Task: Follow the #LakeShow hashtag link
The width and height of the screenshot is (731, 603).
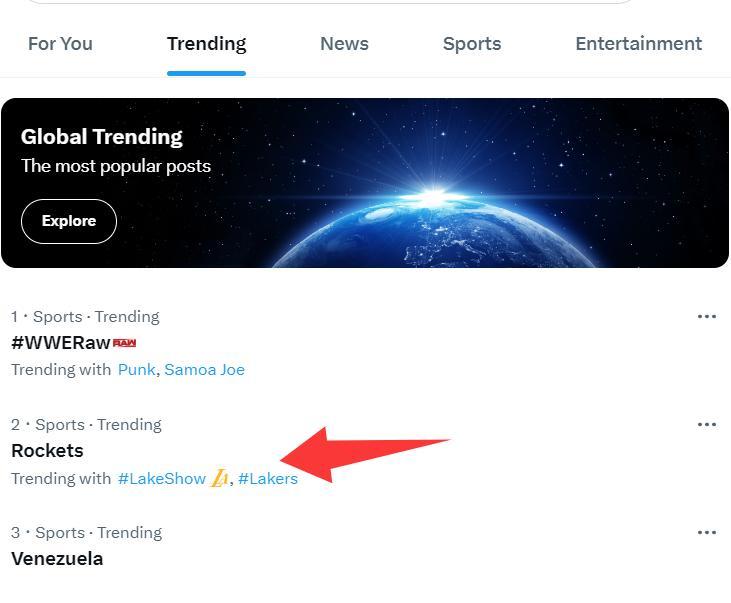Action: click(161, 479)
